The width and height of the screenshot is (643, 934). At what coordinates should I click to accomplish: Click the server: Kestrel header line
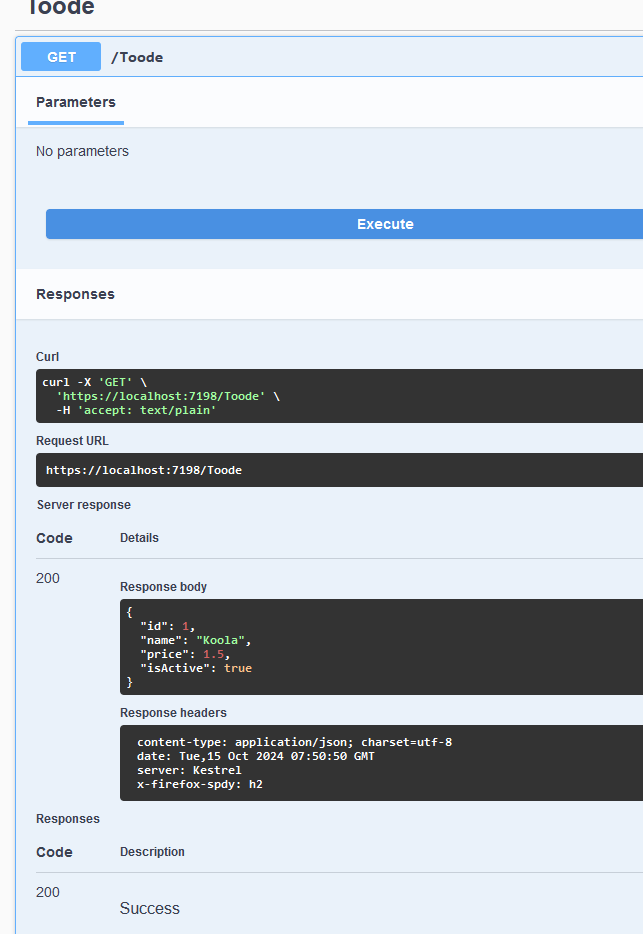tap(189, 770)
